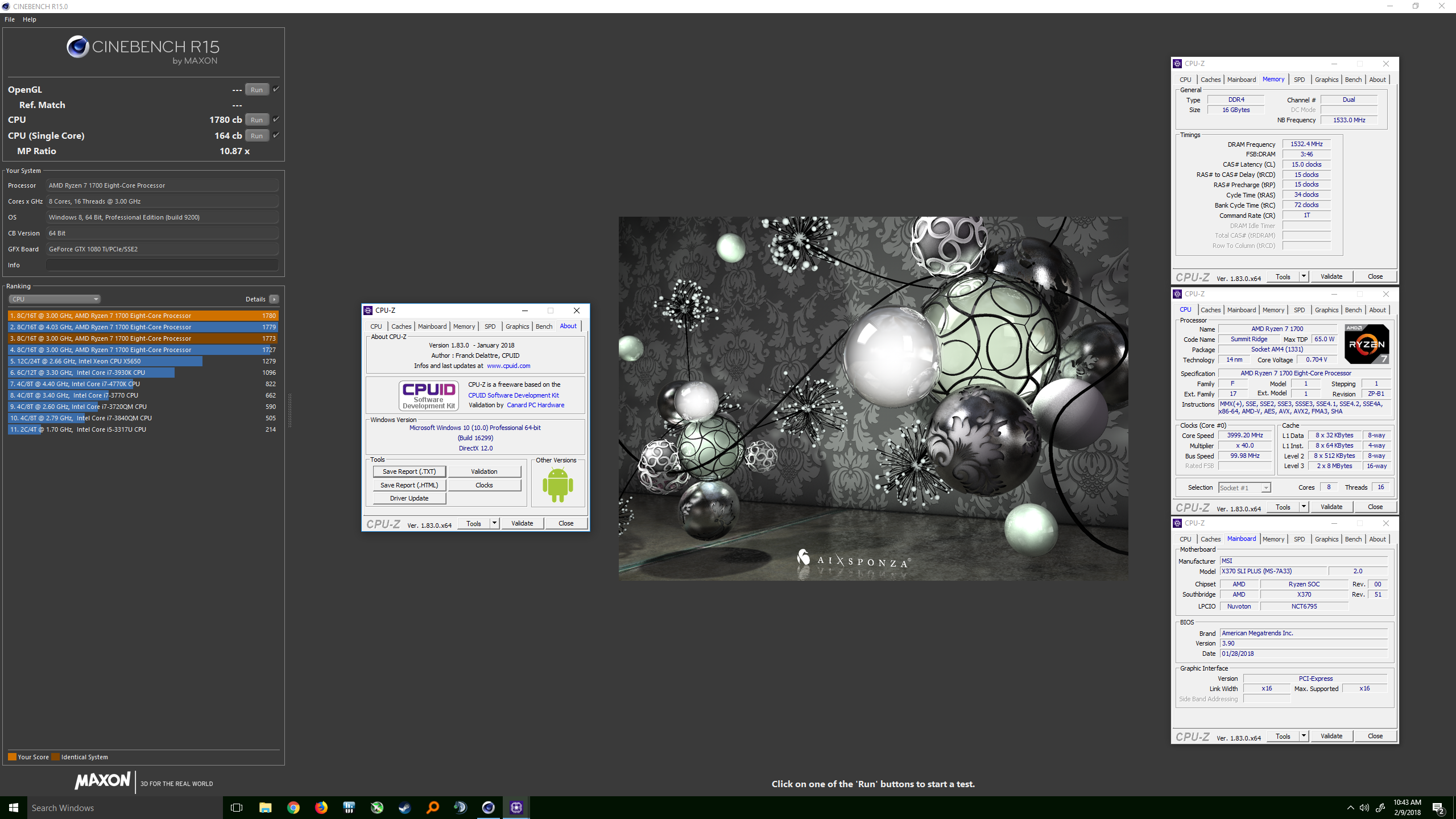
Task: Open the File menu in Cinebench
Action: [10, 19]
